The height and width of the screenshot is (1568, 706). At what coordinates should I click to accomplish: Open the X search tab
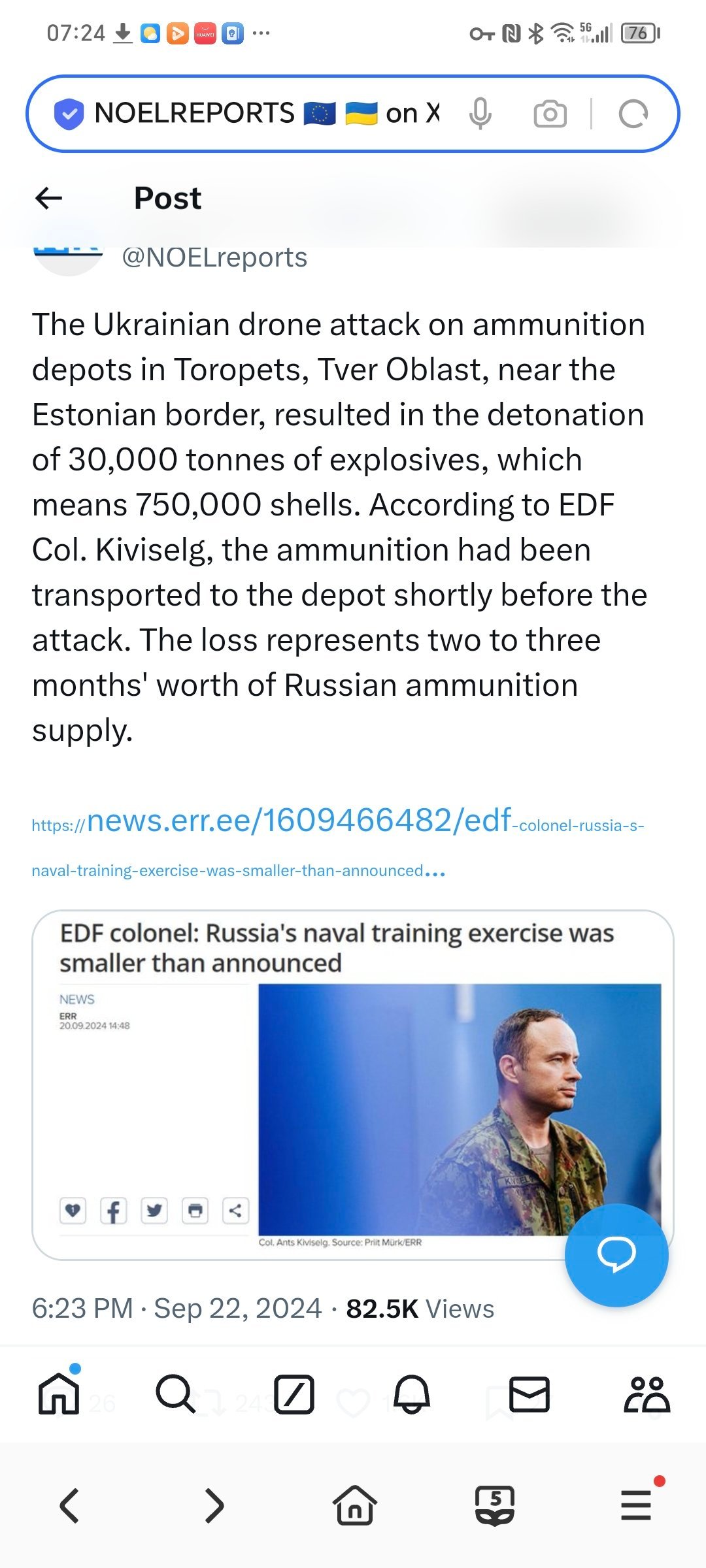[175, 1394]
